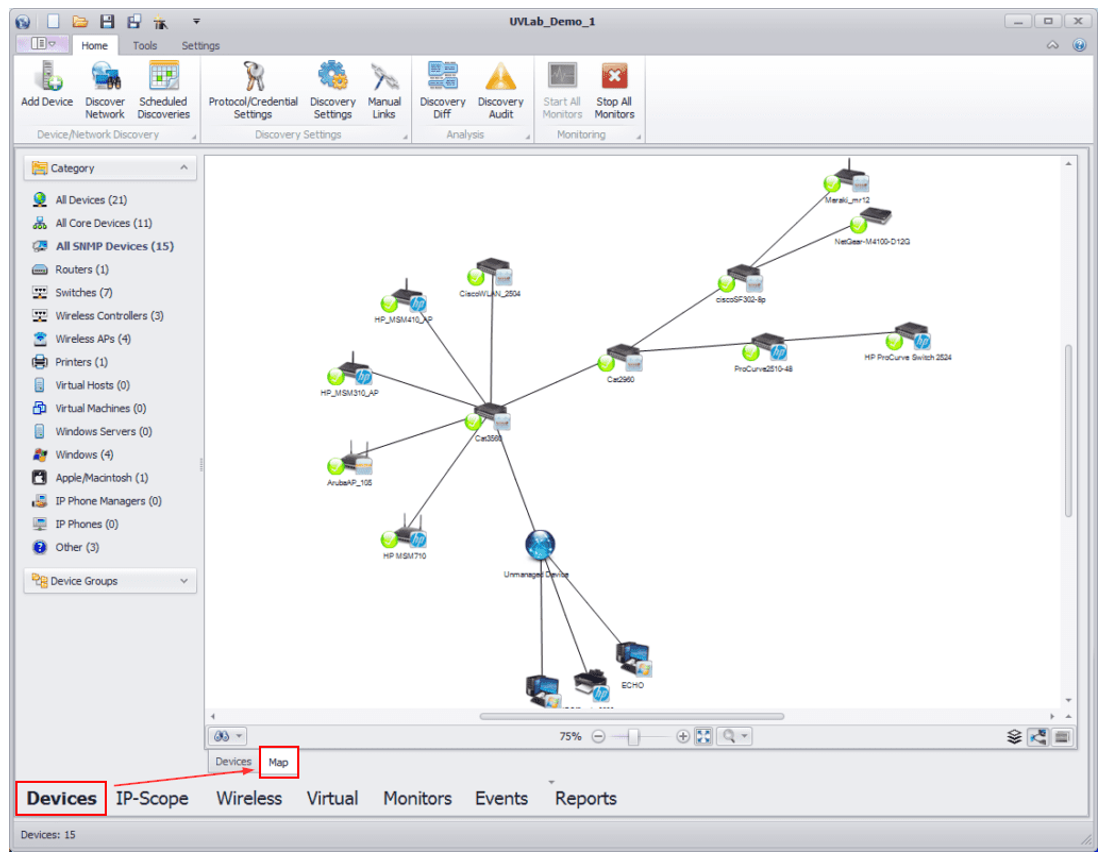Image resolution: width=1106 pixels, height=857 pixels.
Task: Switch to the Tools ribbon tab
Action: [145, 45]
